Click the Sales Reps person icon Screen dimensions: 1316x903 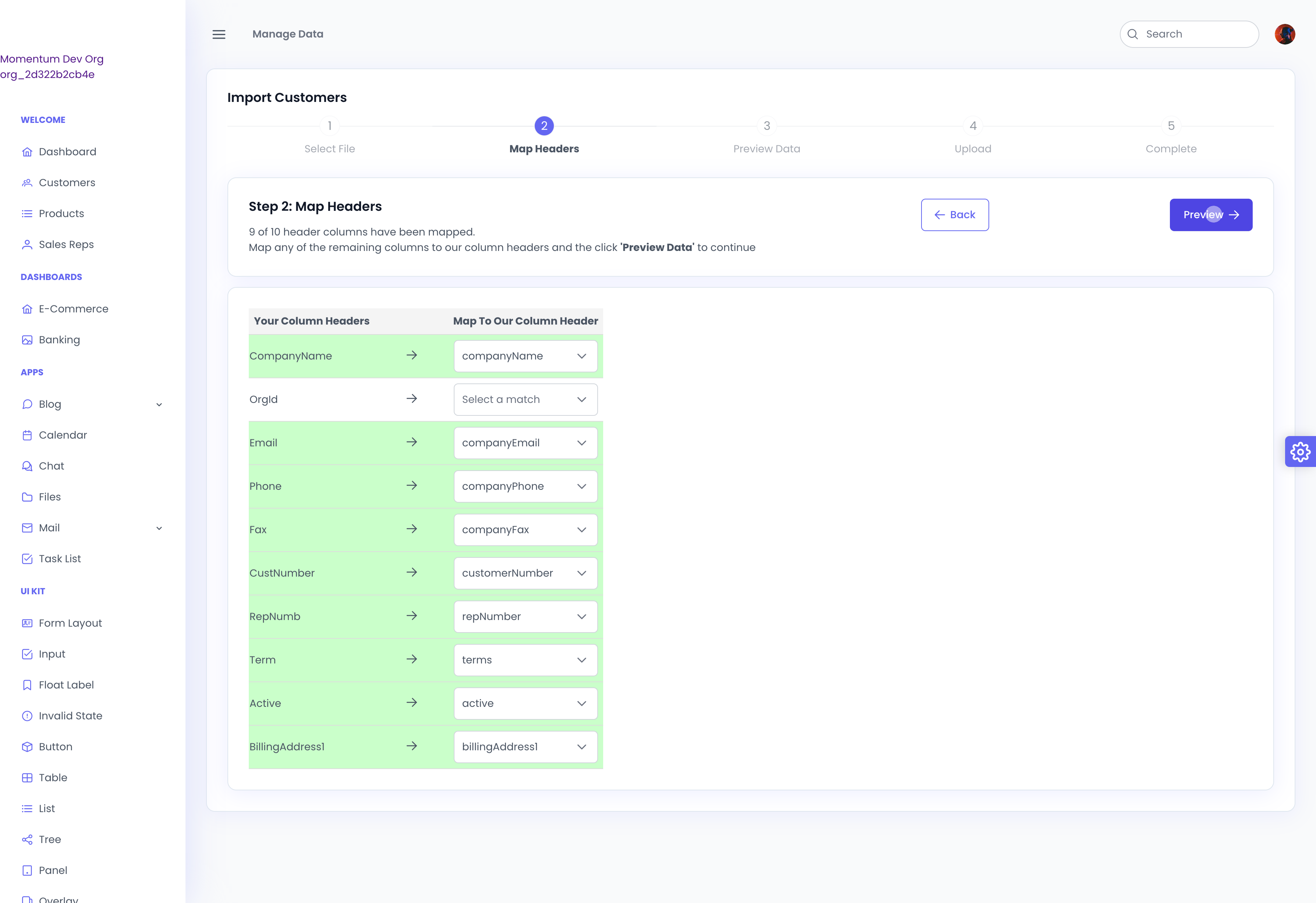pos(27,245)
